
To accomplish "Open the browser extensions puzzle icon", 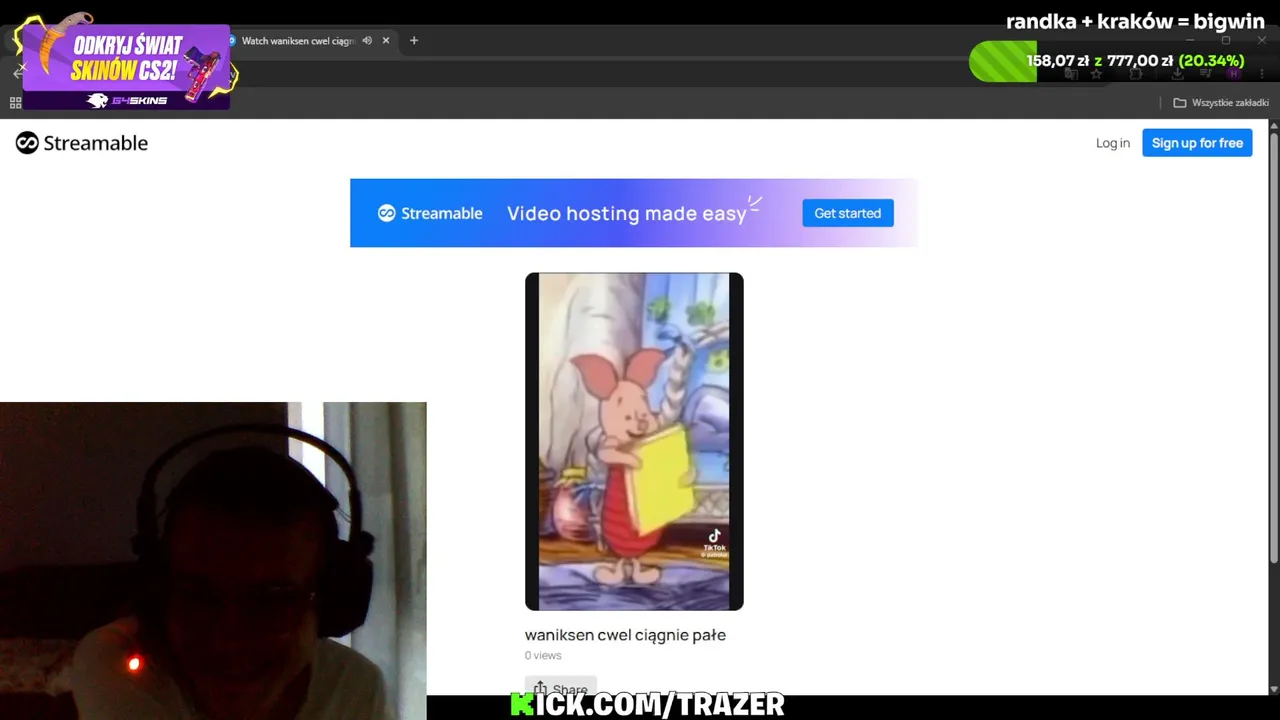I will tap(1135, 74).
